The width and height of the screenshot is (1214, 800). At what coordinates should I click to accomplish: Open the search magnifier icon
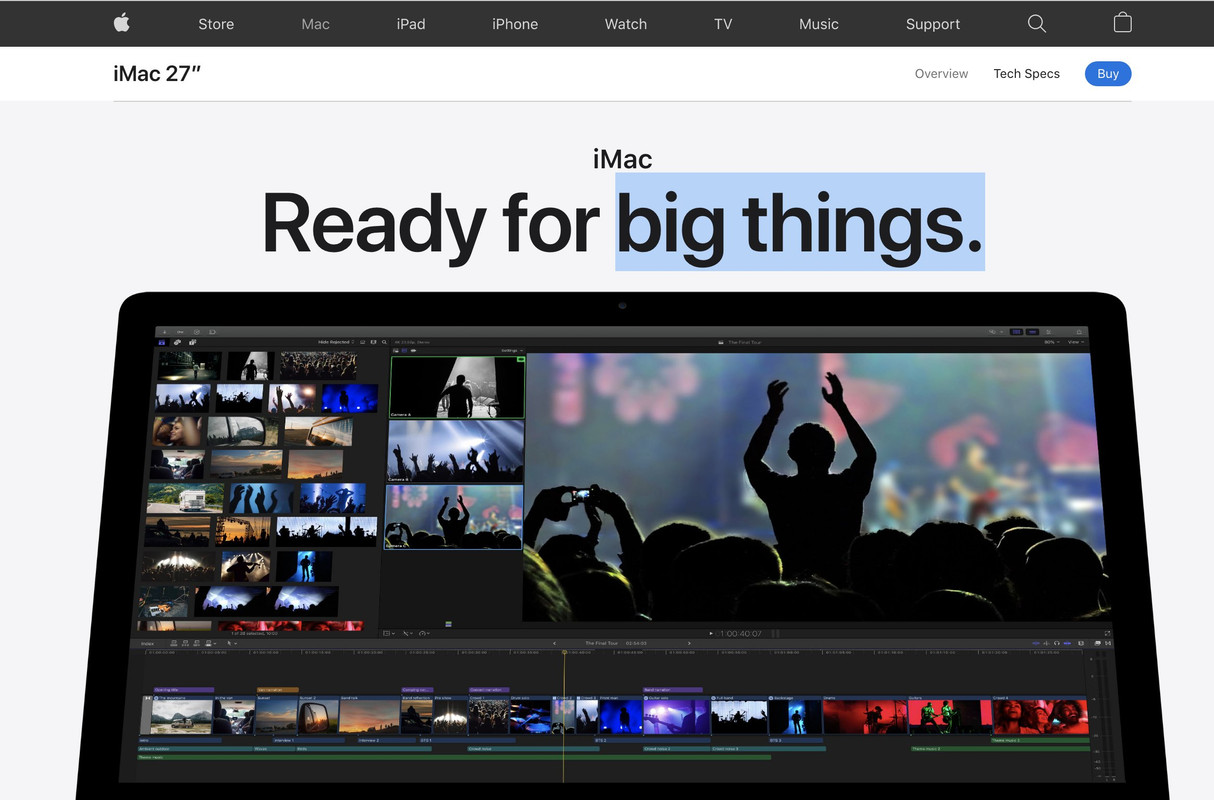coord(1037,23)
